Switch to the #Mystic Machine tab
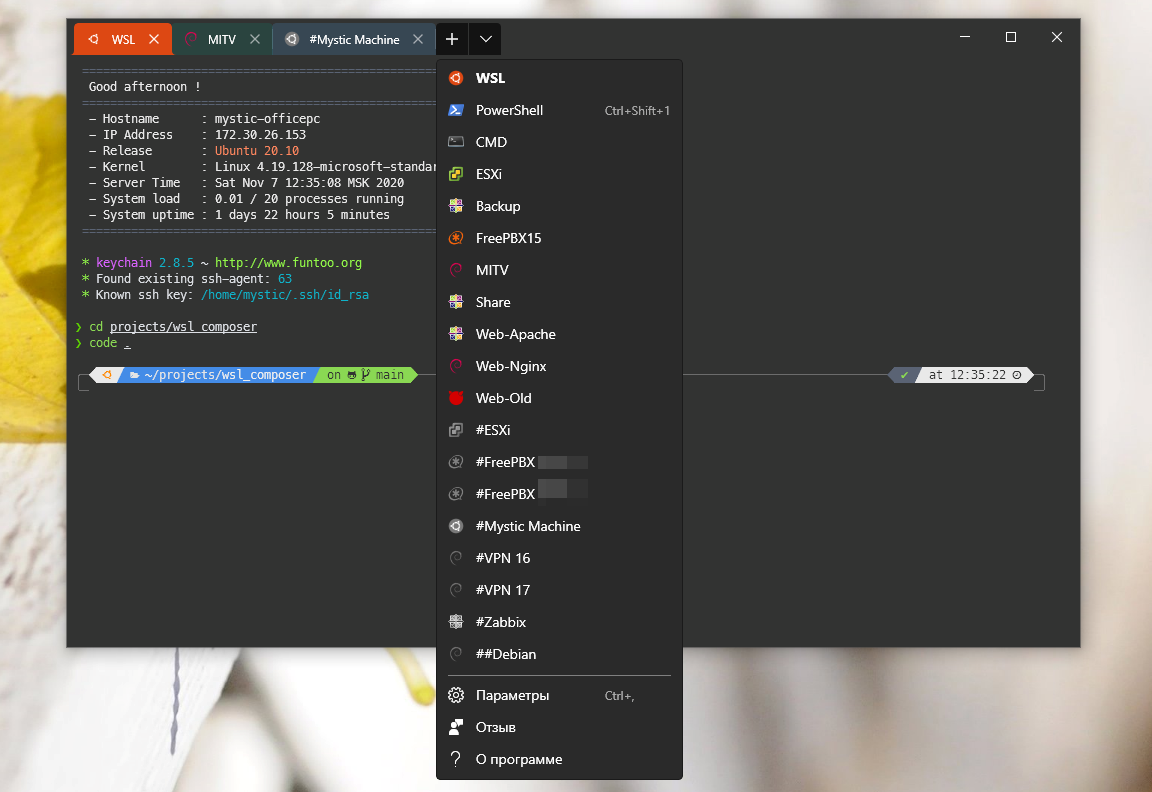Screen dimensions: 1152x792 coord(354,40)
